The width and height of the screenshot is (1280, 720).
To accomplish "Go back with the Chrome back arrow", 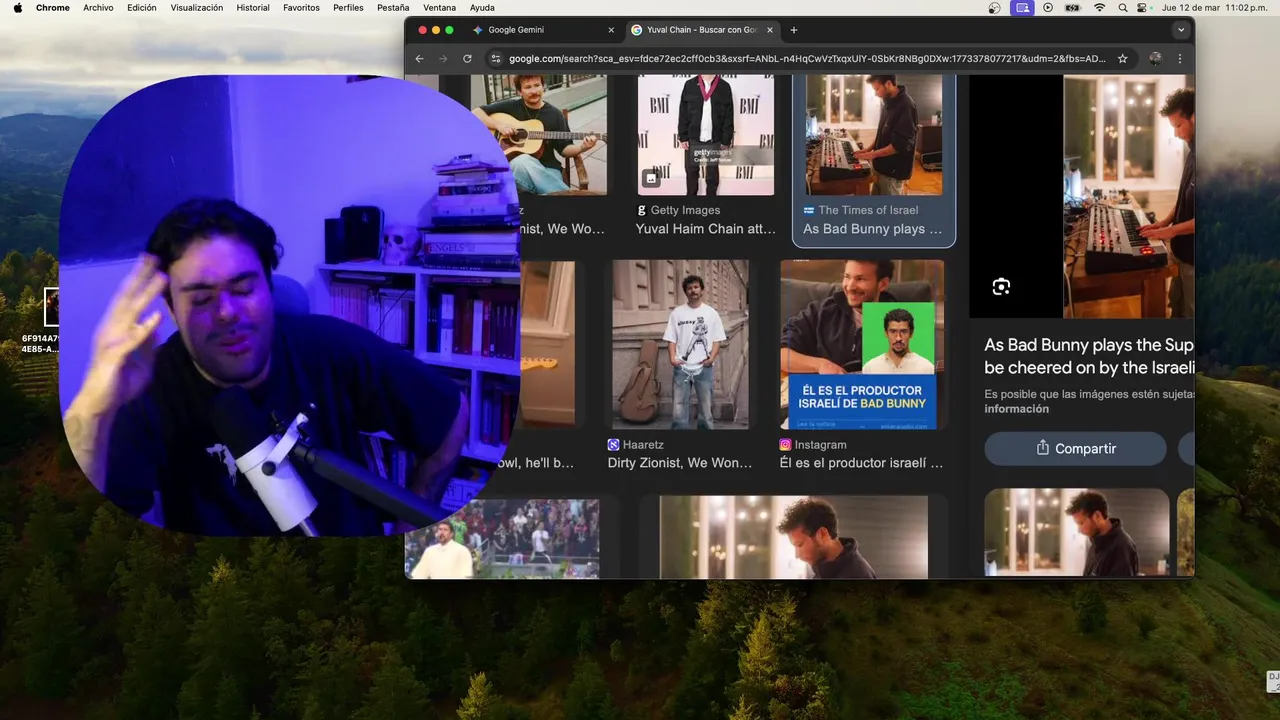I will tap(420, 59).
